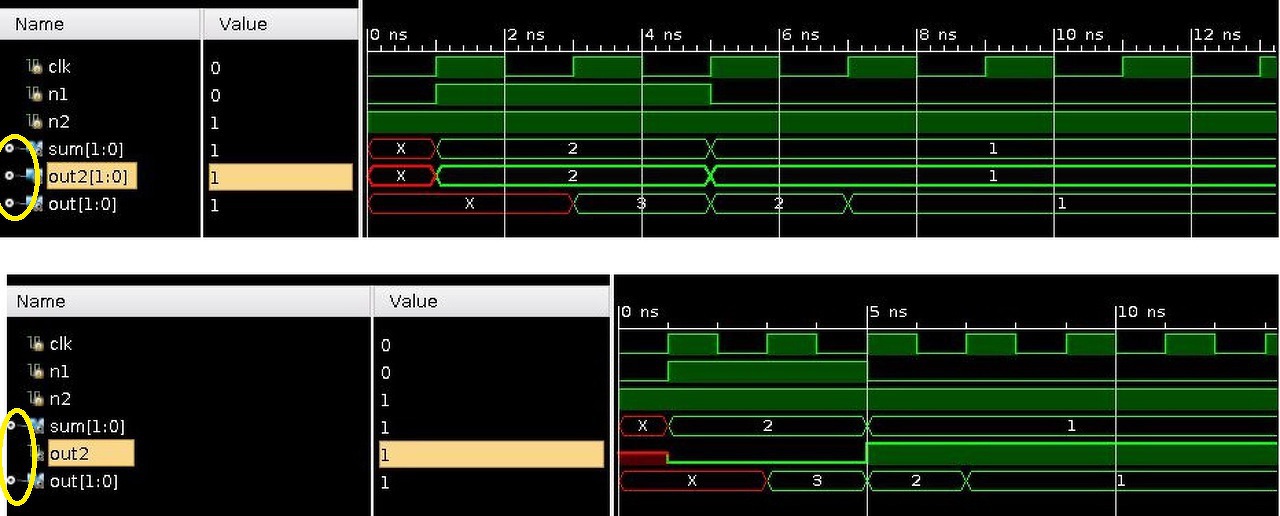Click clk signal icon in bottom panel
The width and height of the screenshot is (1280, 516).
tap(36, 344)
